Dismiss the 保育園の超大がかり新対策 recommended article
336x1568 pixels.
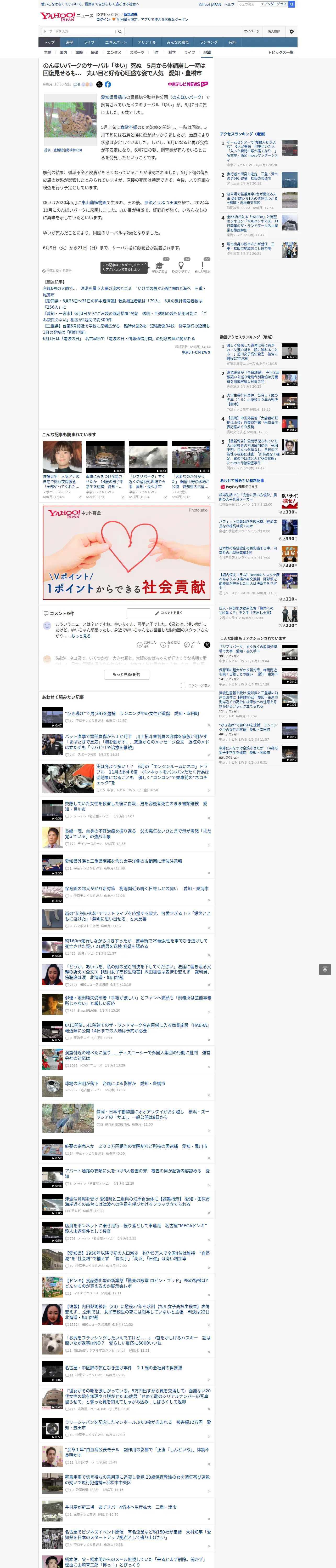pyautogui.click(x=209, y=901)
